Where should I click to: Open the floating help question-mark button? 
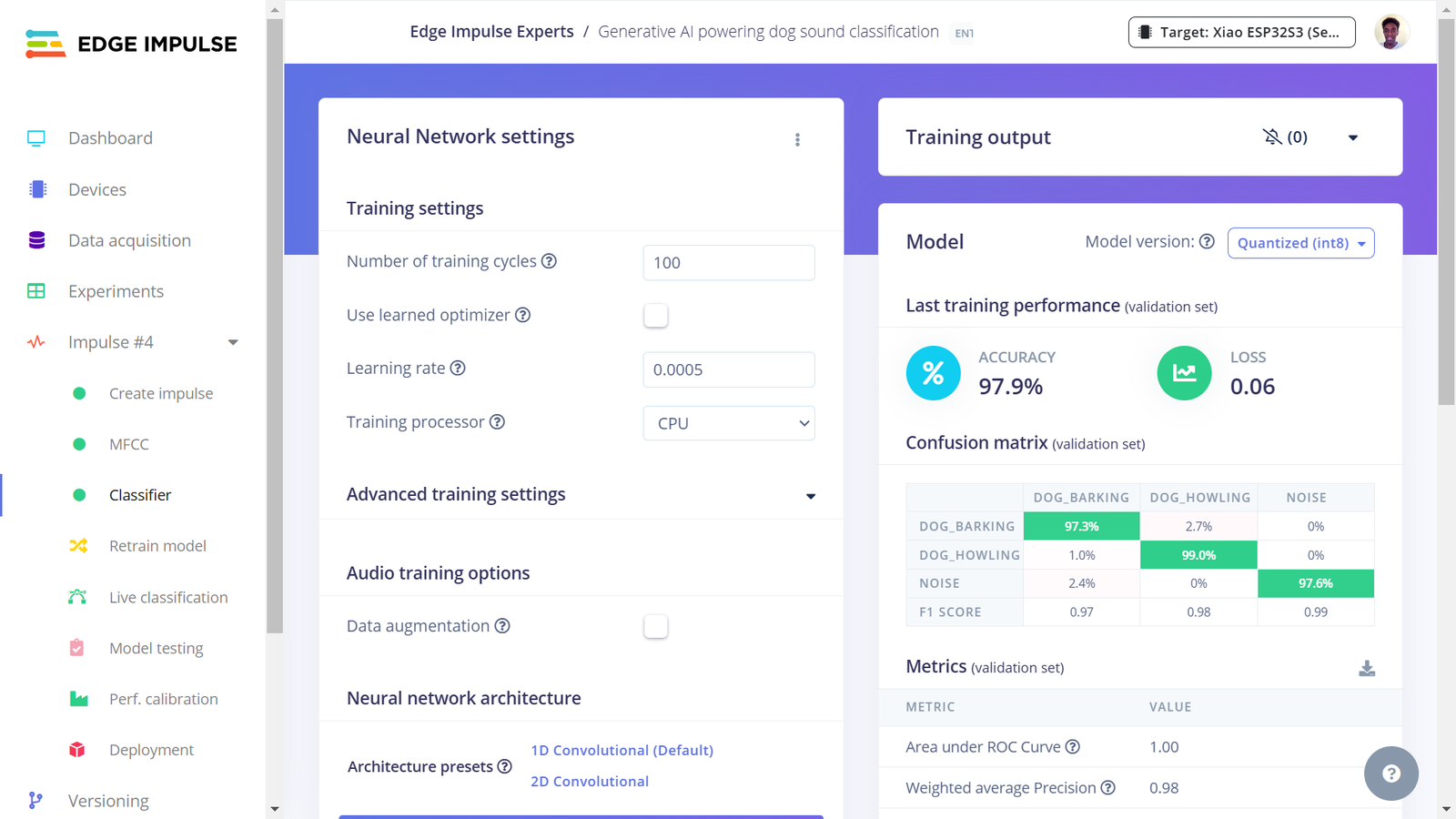pos(1390,773)
